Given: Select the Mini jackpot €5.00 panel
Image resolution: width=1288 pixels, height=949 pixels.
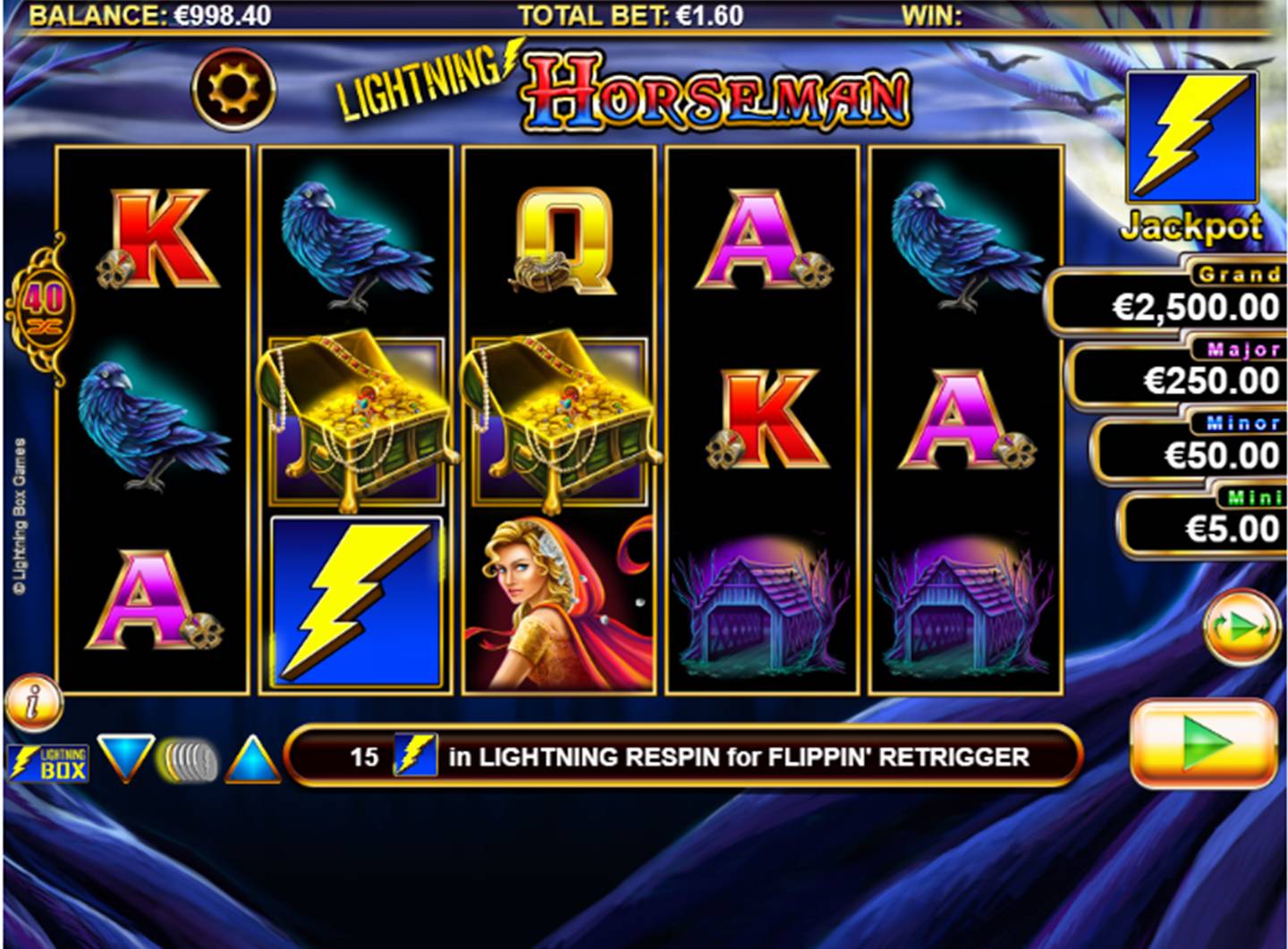Looking at the screenshot, I should [1203, 521].
